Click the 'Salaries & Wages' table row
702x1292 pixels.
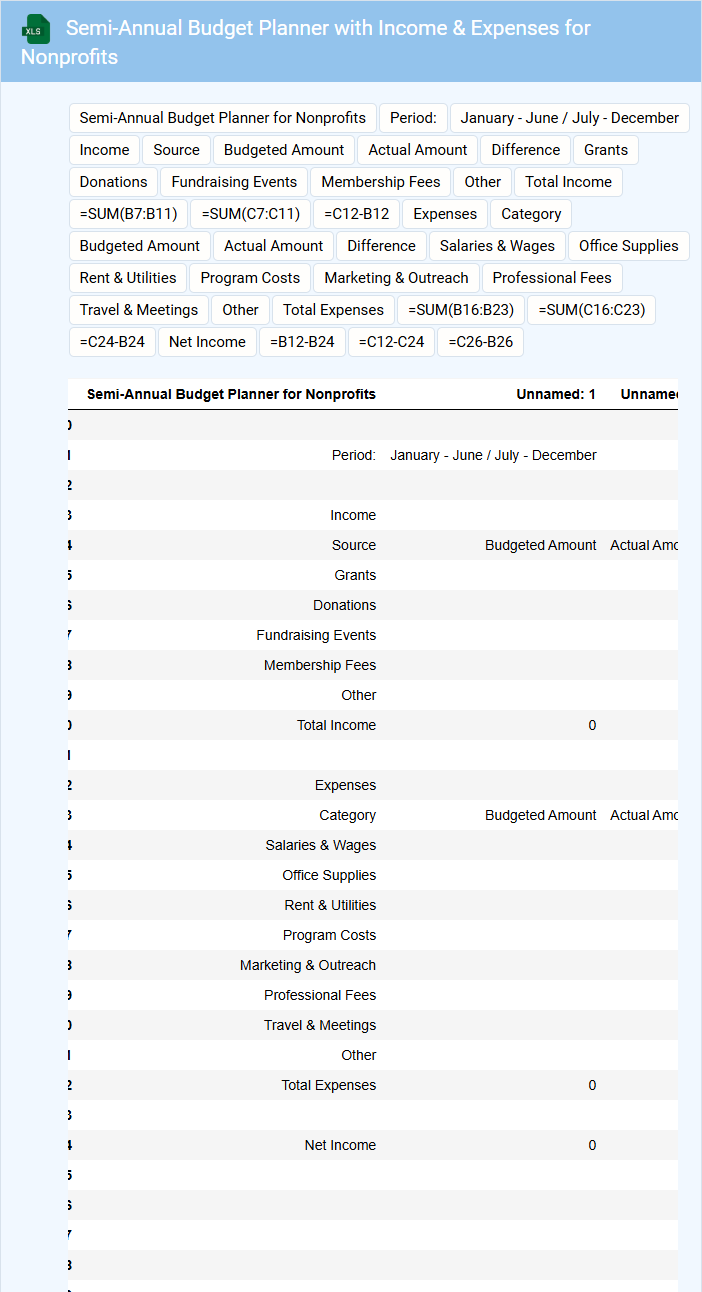[x=373, y=845]
